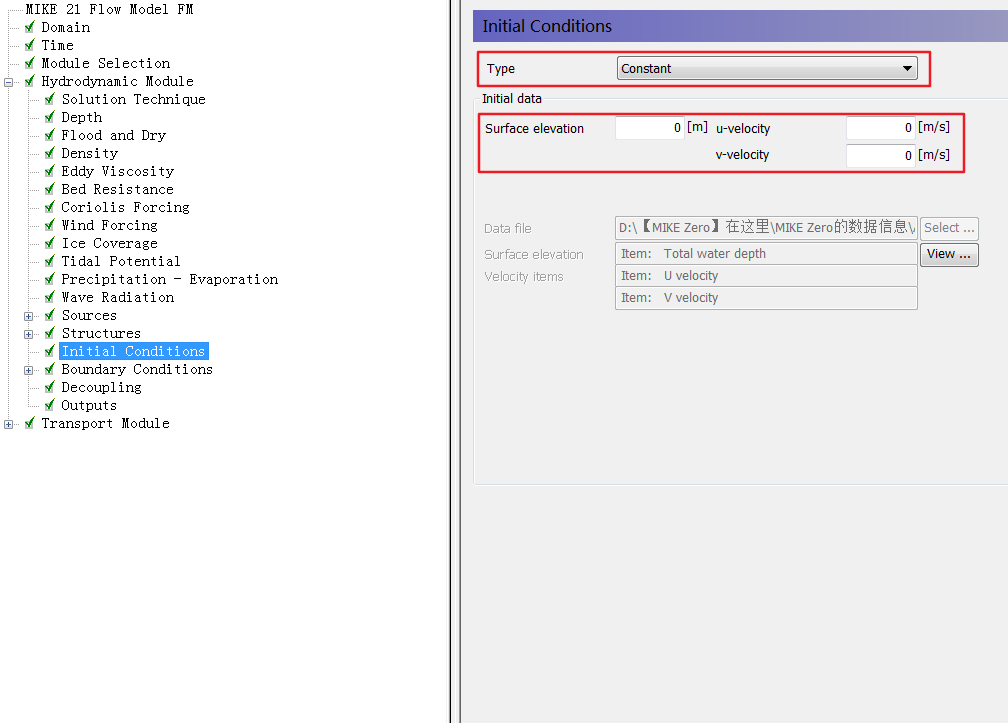
Task: Click the green checkmark beside Time
Action: click(x=30, y=45)
